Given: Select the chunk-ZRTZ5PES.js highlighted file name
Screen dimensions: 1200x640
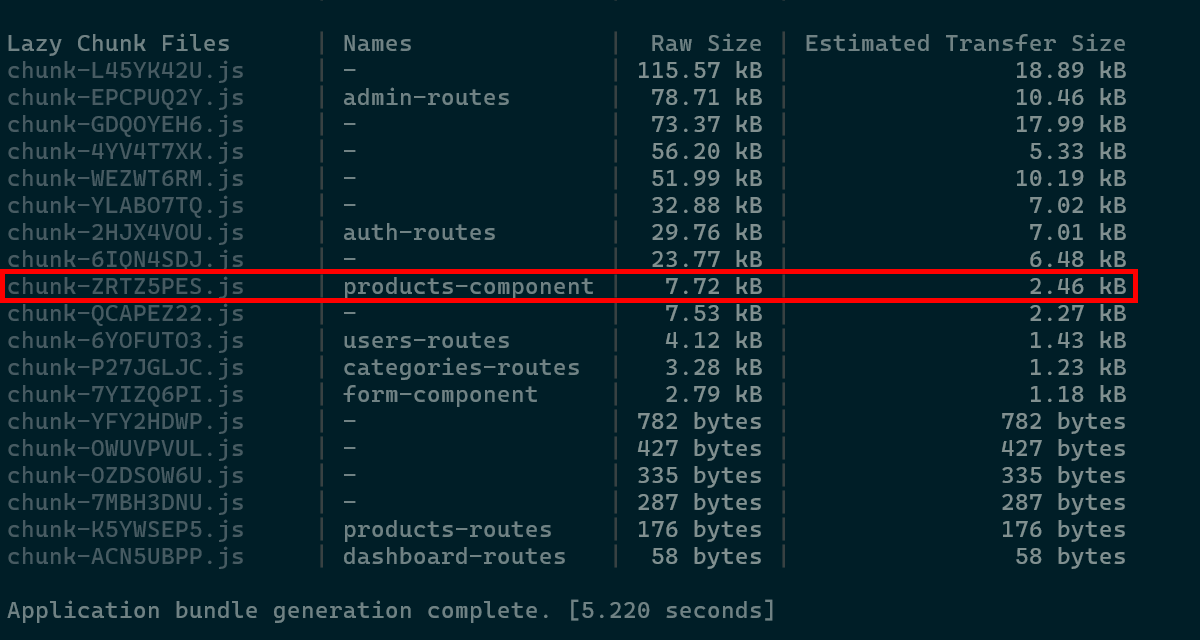Looking at the screenshot, I should coord(125,287).
